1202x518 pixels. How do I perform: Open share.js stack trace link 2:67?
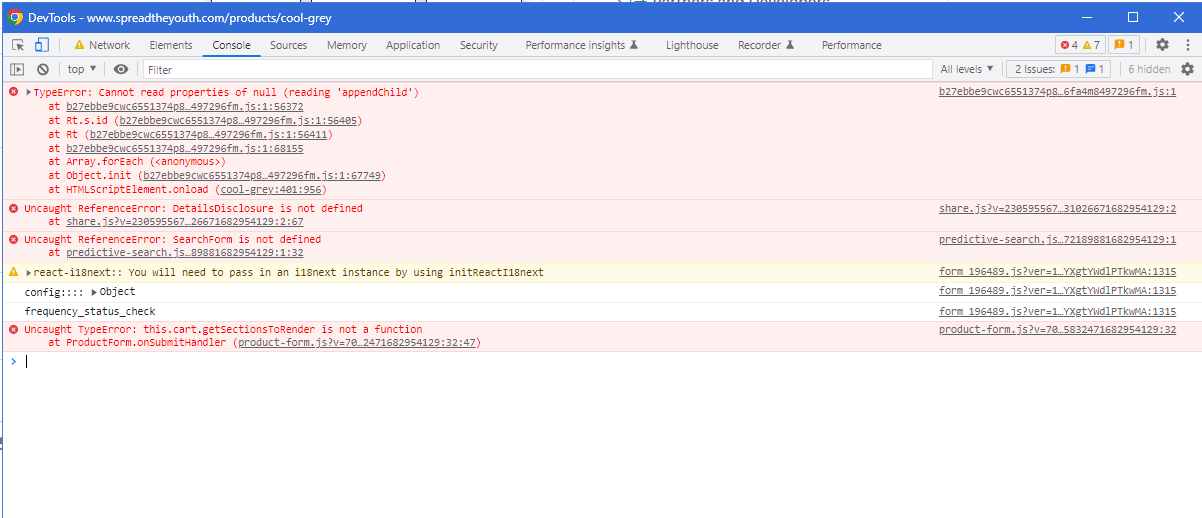(185, 222)
